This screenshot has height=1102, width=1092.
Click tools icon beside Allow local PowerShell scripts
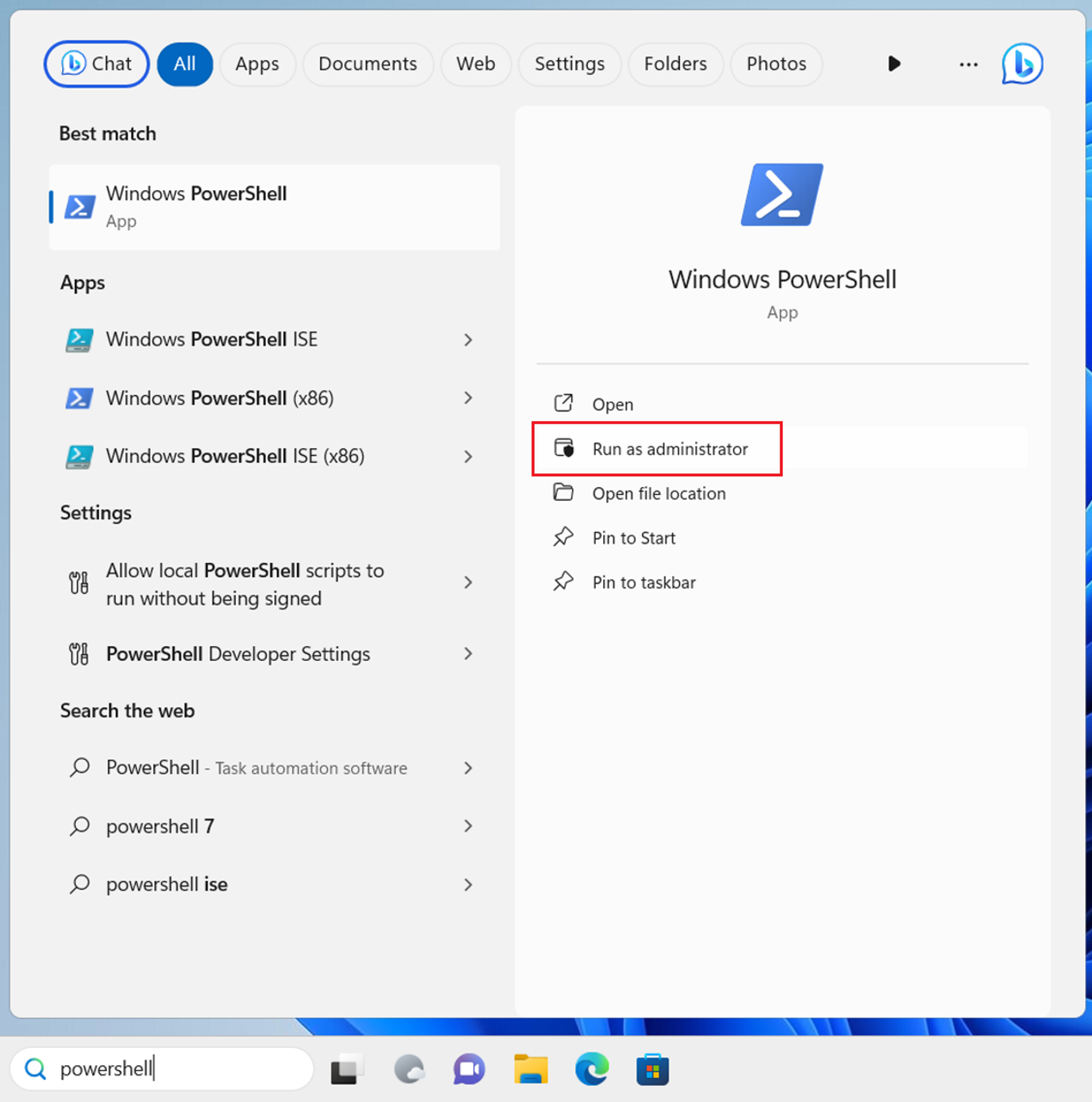coord(79,583)
